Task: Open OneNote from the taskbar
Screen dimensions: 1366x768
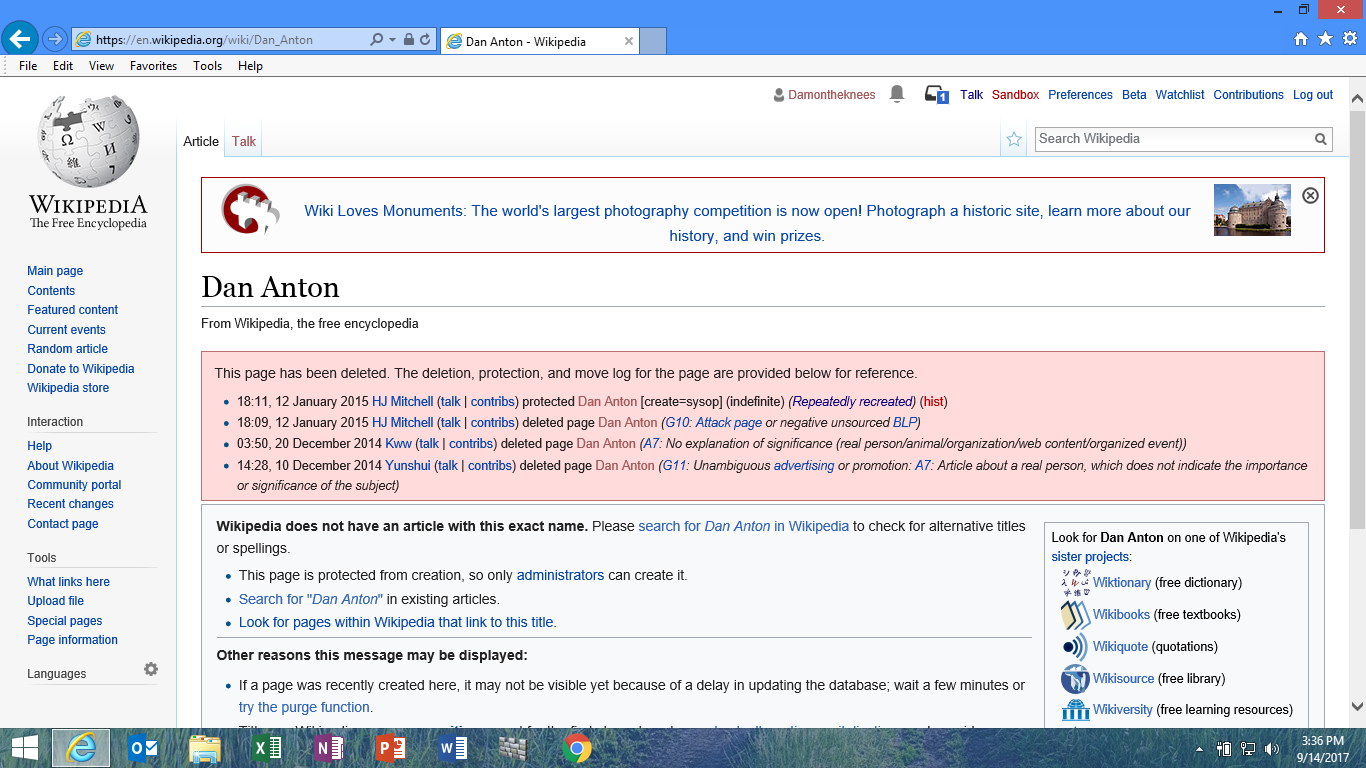Action: click(x=328, y=748)
